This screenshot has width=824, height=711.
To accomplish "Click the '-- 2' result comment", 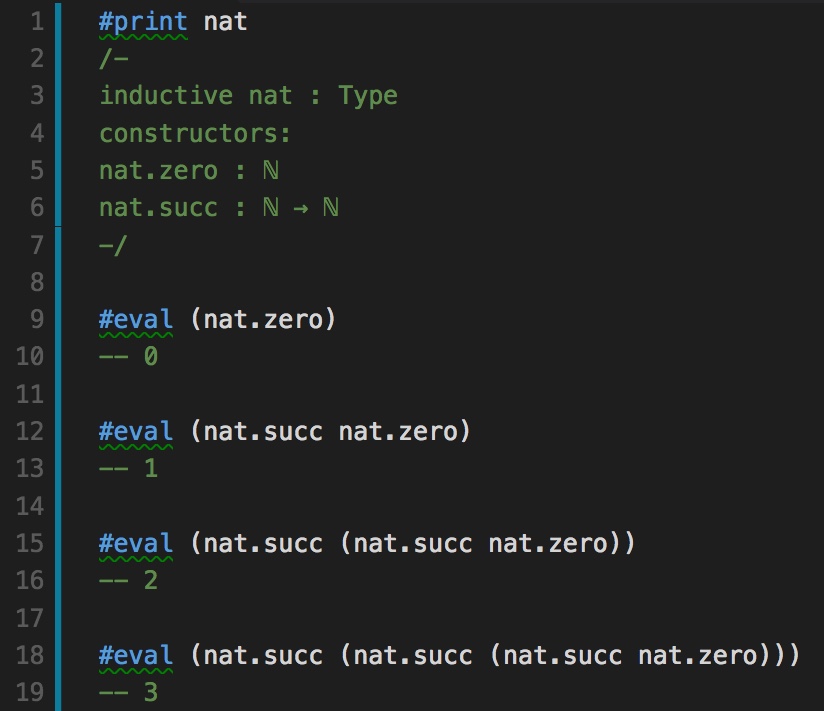I will pos(128,581).
